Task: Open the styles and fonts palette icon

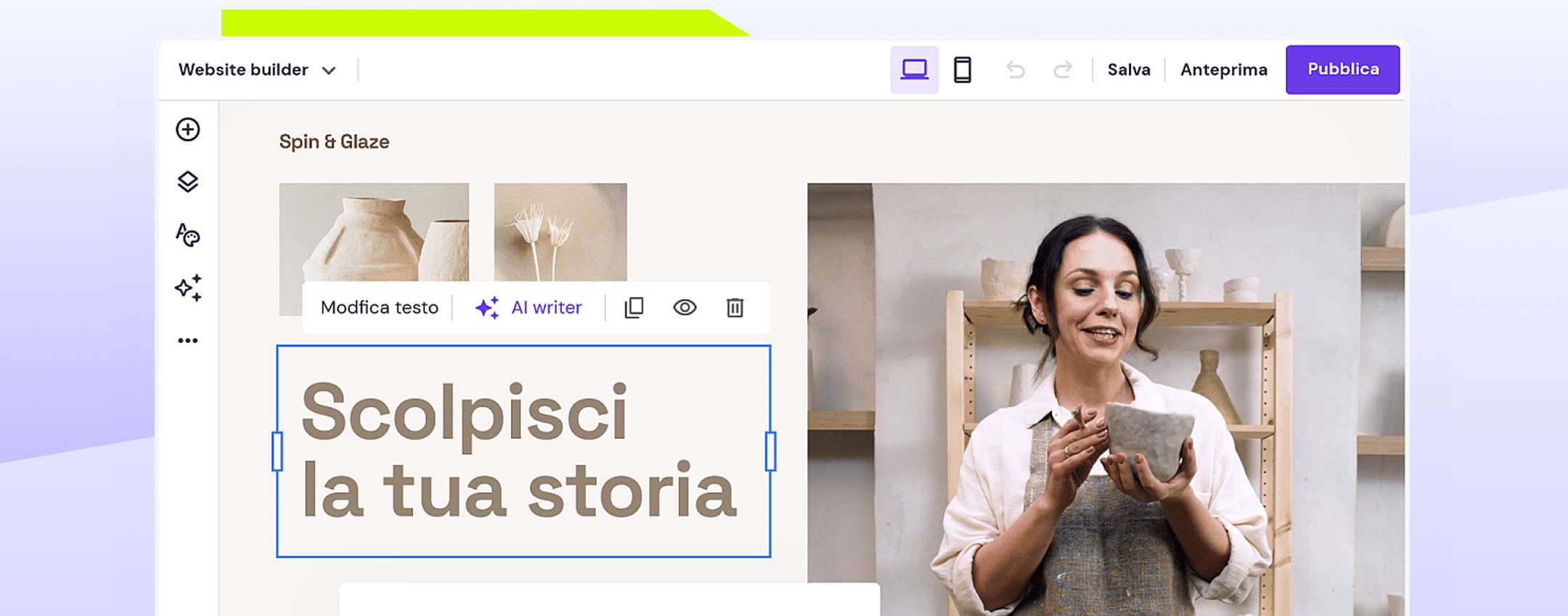Action: pyautogui.click(x=188, y=235)
